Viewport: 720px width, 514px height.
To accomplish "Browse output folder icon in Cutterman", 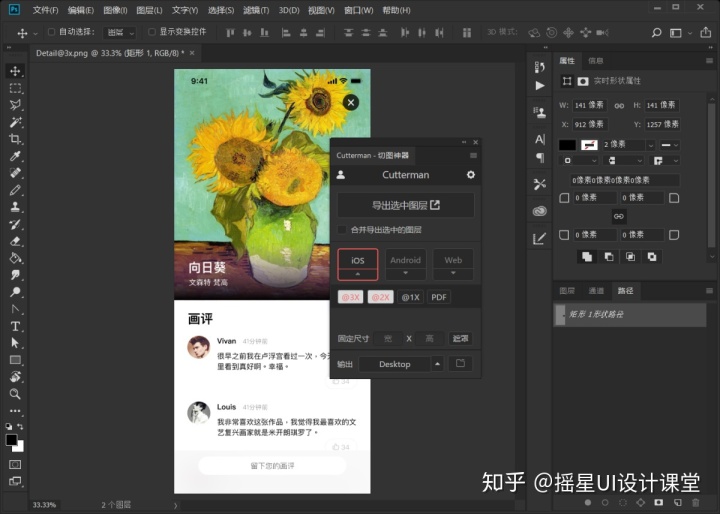I will (460, 364).
